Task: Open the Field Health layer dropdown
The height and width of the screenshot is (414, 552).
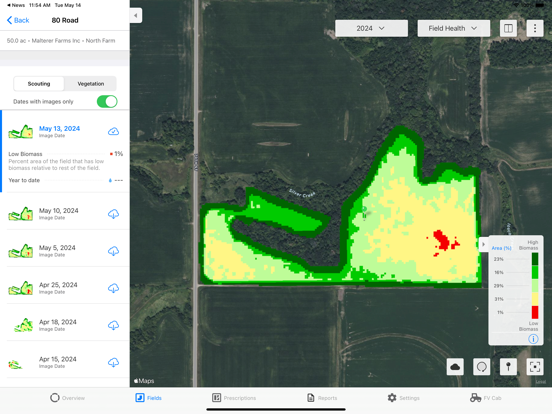Action: pos(453,29)
